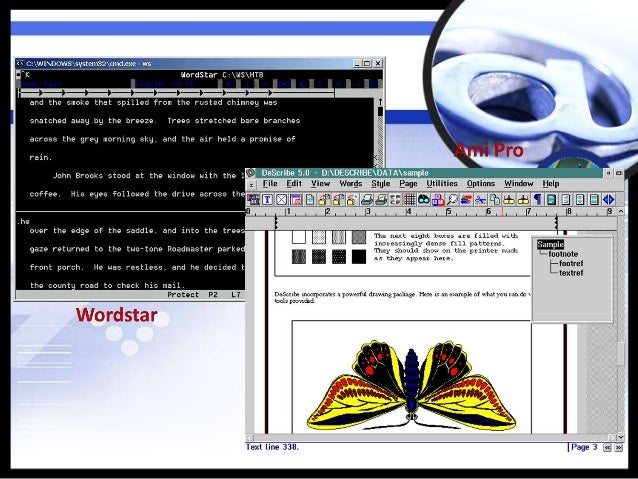Click the table grid icon in DeScribe toolbar

(x=409, y=199)
